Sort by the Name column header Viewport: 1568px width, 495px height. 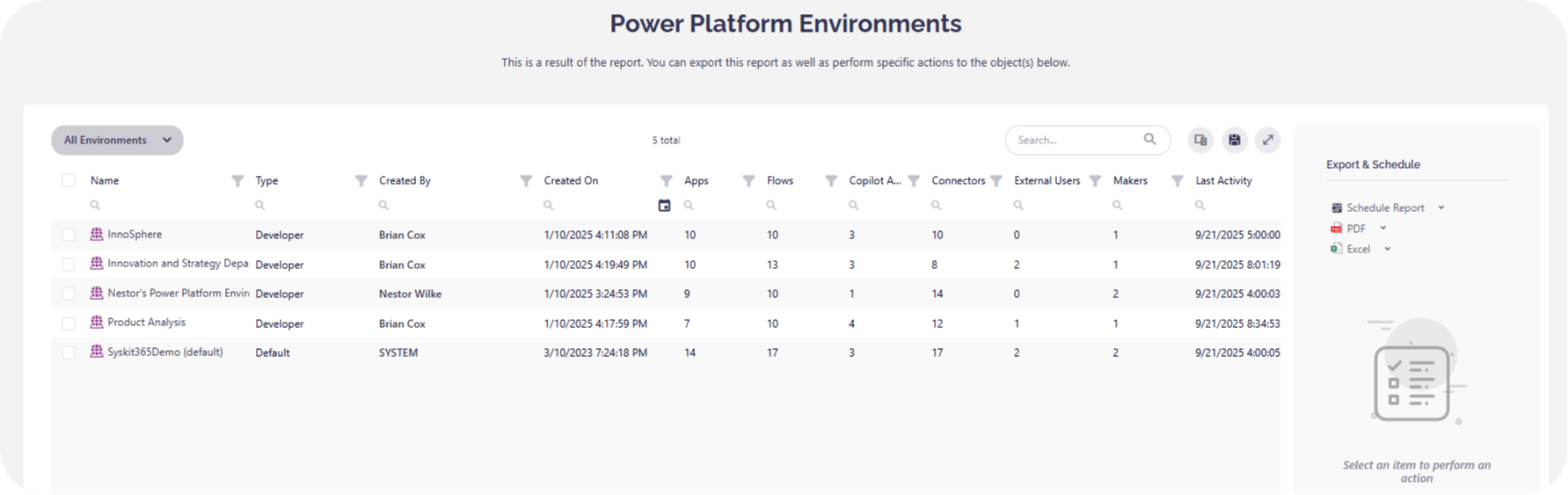tap(105, 180)
